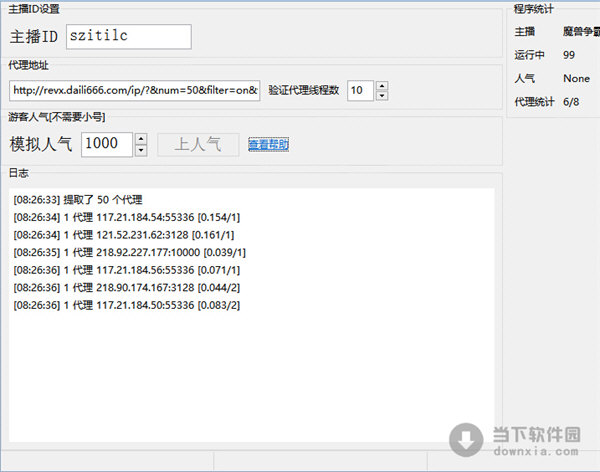This screenshot has height=472, width=600.
Task: Select log entry 121.52.231.62:3128
Action: coord(124,235)
